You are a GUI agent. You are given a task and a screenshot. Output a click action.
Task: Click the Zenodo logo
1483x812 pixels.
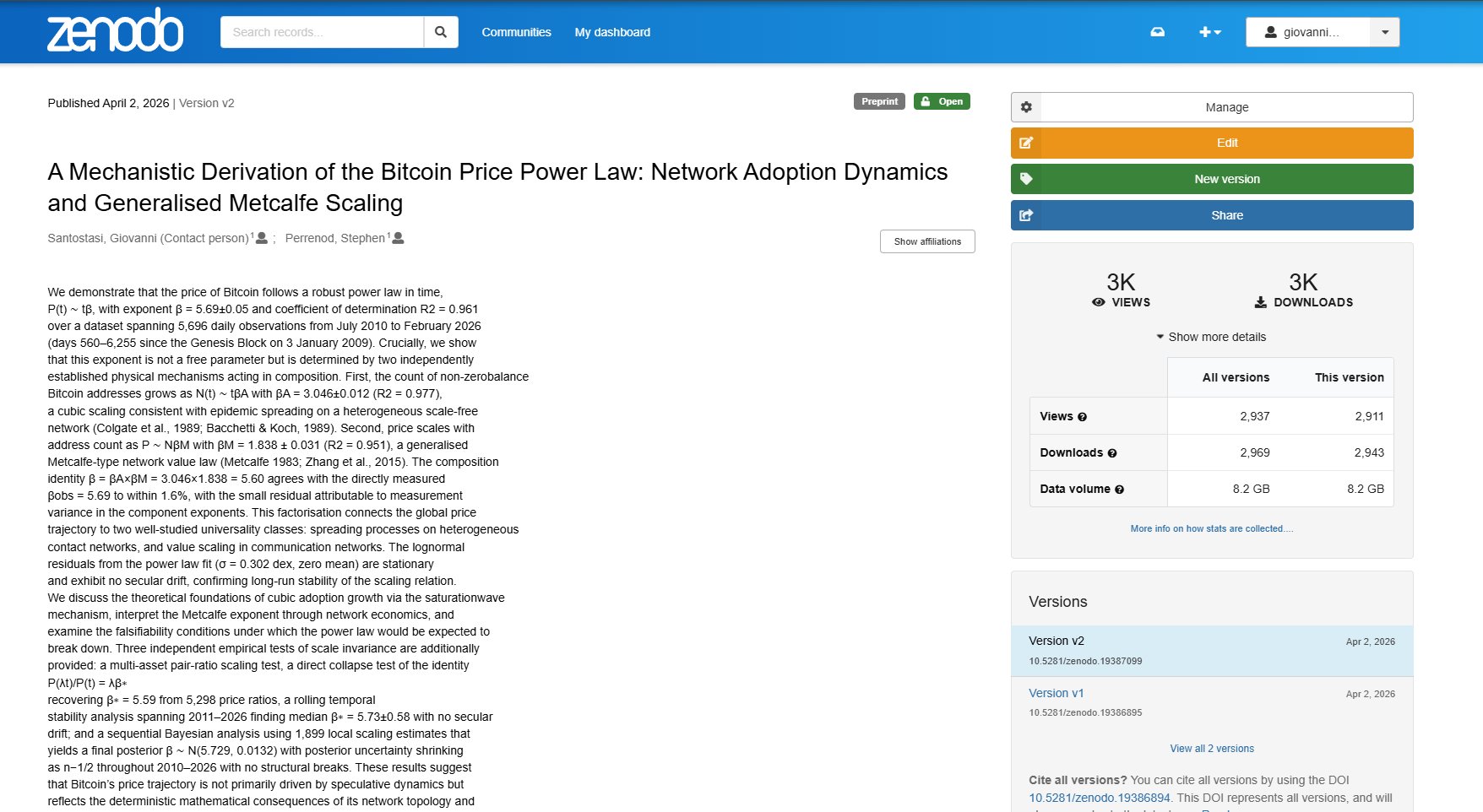(115, 31)
